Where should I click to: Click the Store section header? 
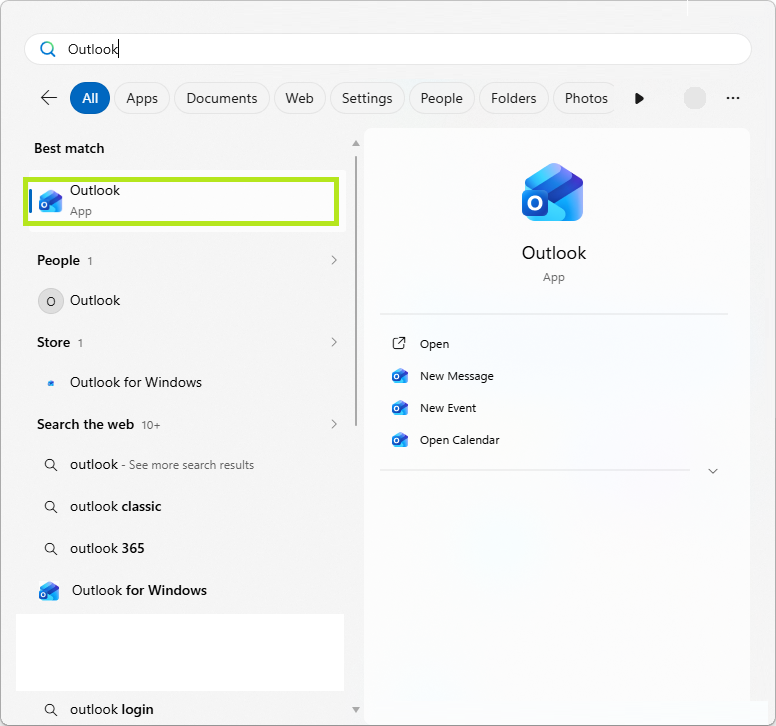pos(53,342)
